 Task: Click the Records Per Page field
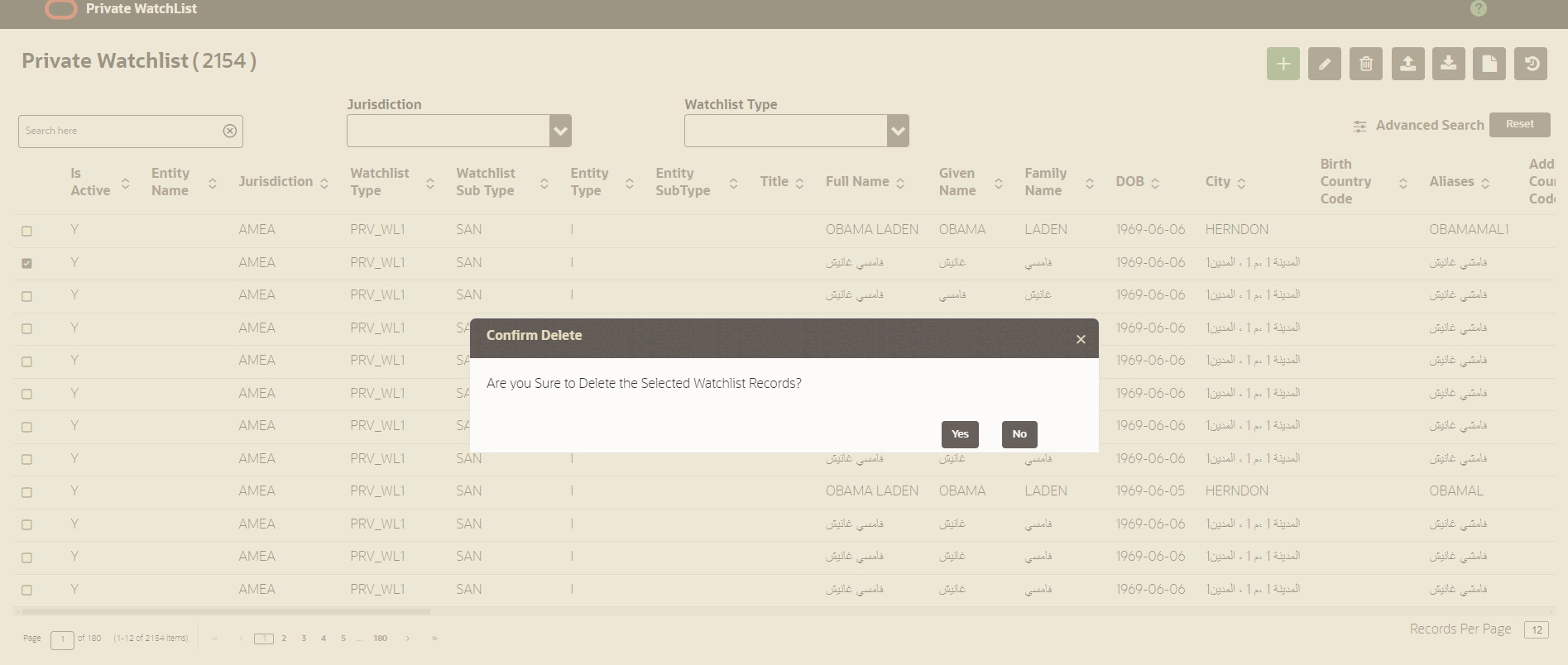(1537, 629)
